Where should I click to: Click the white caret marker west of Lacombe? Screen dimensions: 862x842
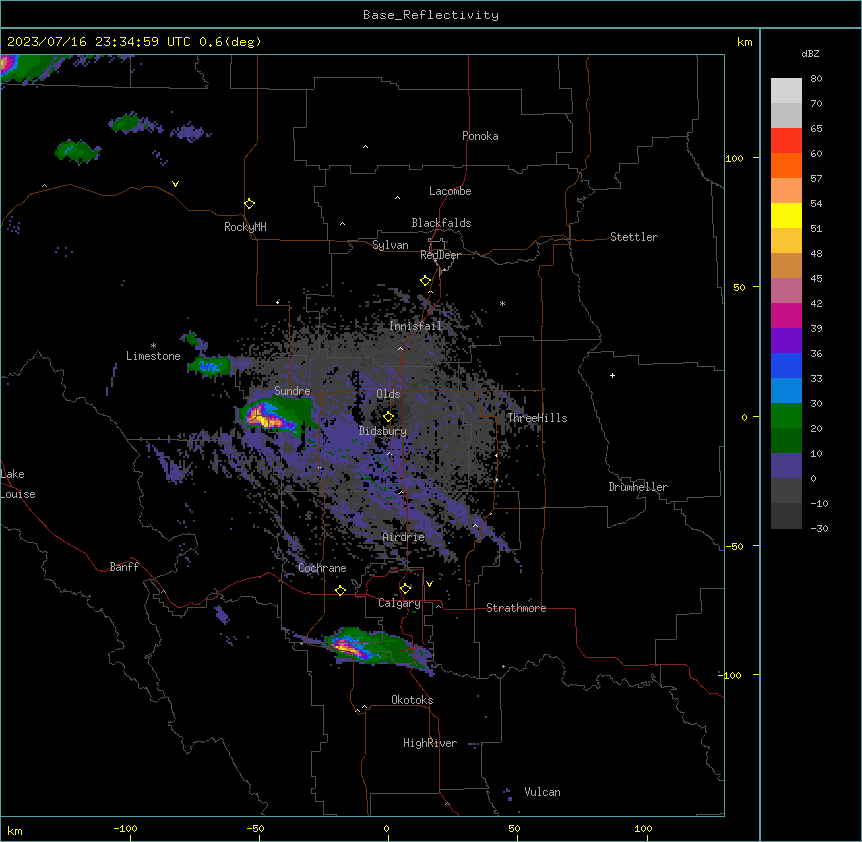[x=397, y=198]
